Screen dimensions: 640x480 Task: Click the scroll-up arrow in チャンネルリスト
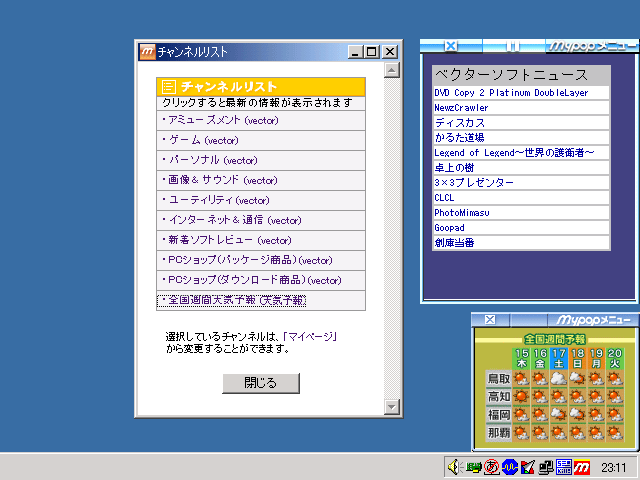click(x=391, y=70)
